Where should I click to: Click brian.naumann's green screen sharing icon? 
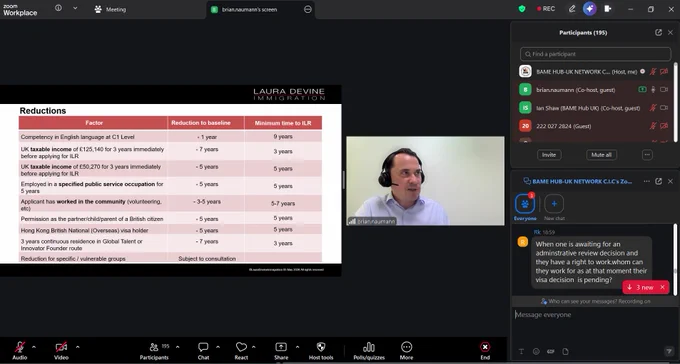point(642,90)
